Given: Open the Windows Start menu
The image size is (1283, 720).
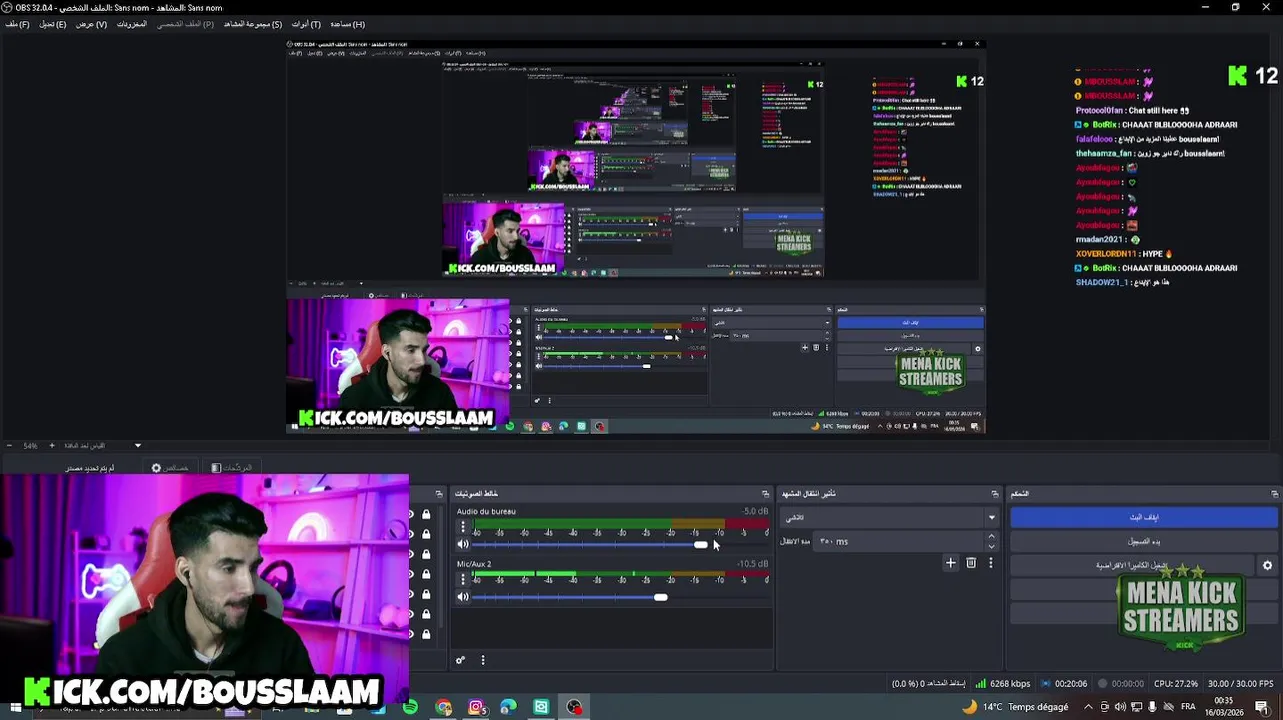Looking at the screenshot, I should 14,708.
